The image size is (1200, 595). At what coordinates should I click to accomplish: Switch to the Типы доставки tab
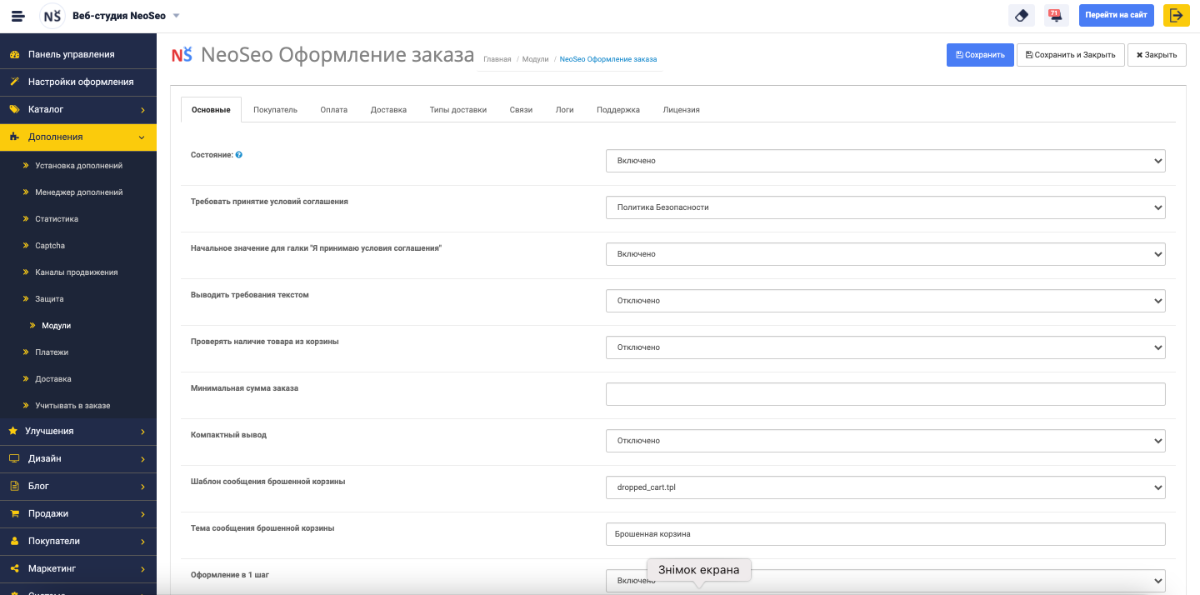[458, 110]
